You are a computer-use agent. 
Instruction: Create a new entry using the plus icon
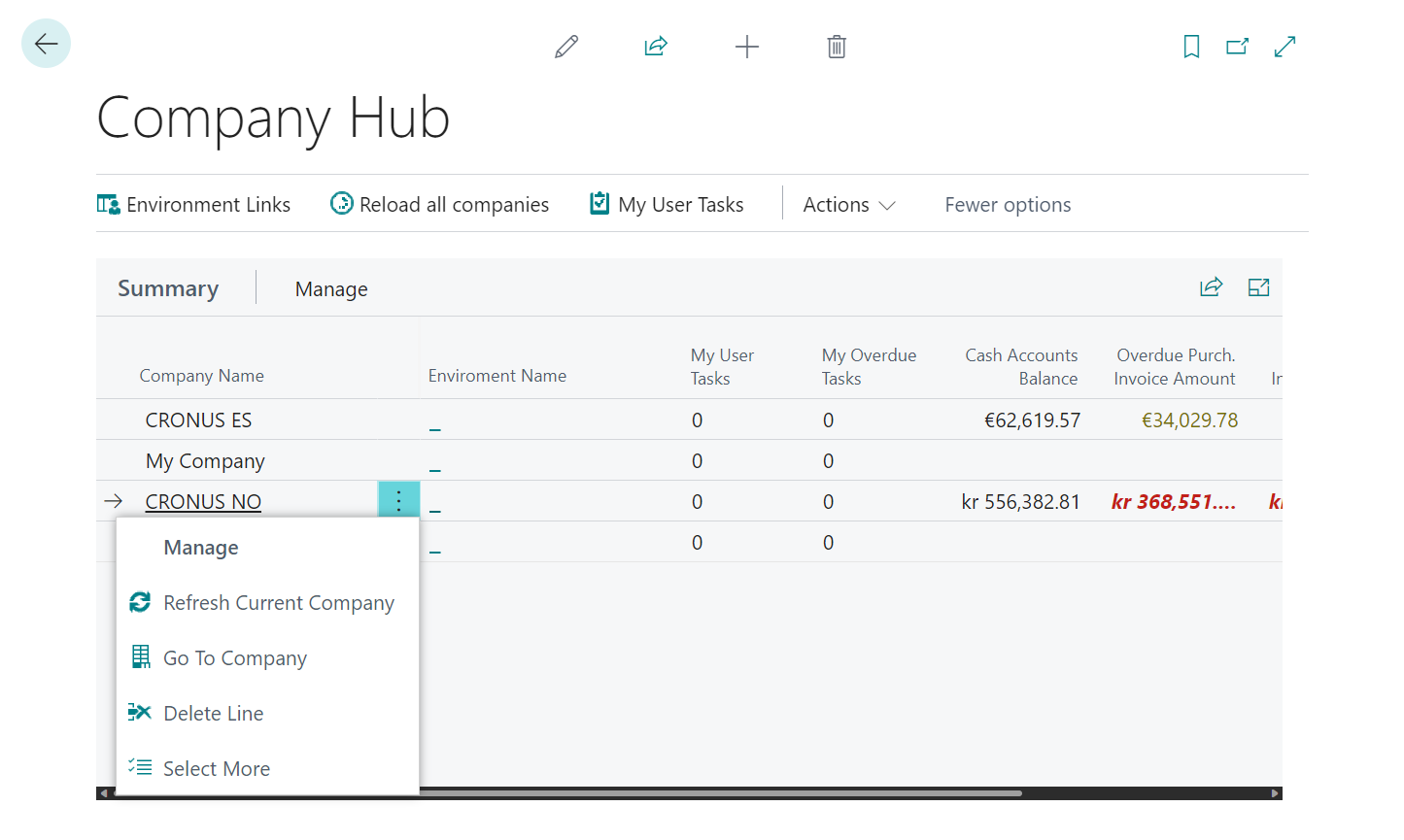tap(747, 46)
